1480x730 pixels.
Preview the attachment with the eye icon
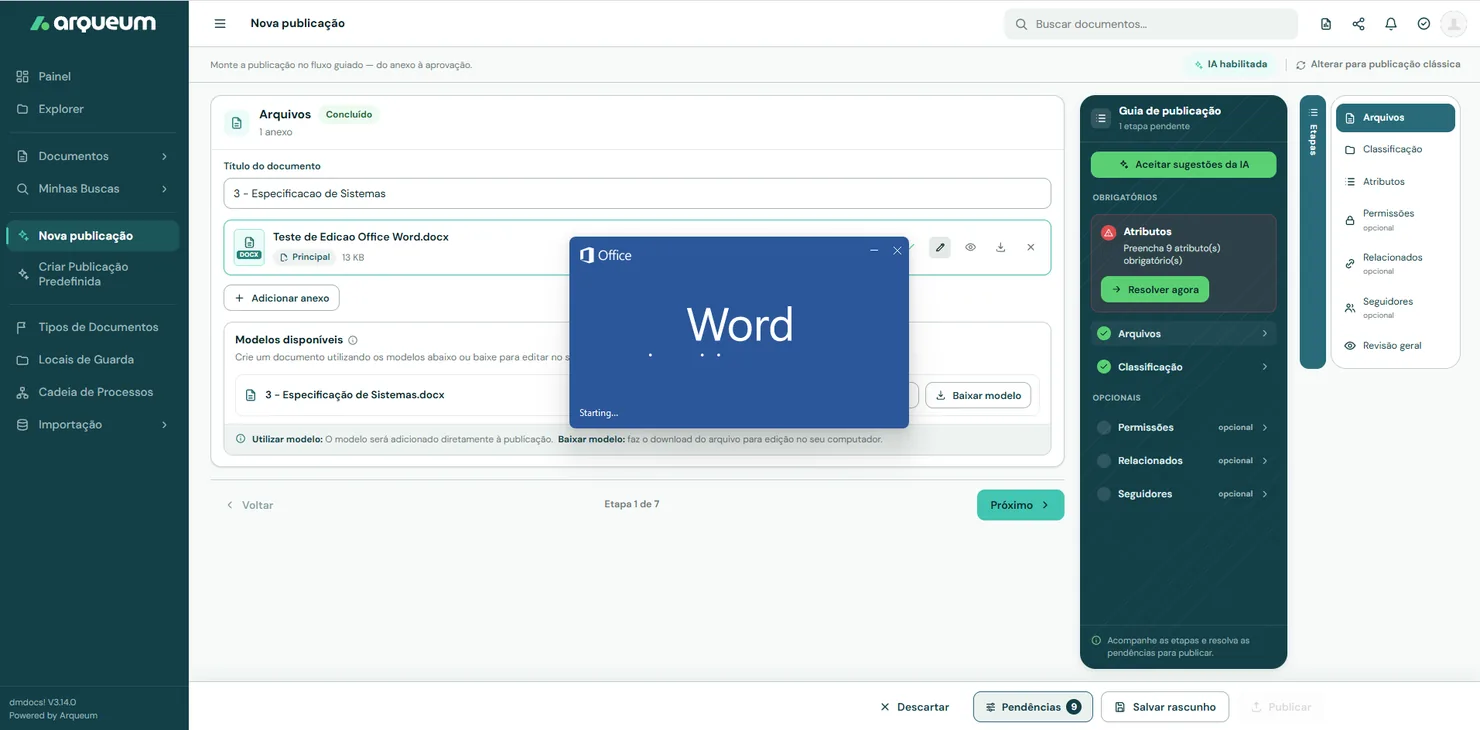(970, 247)
